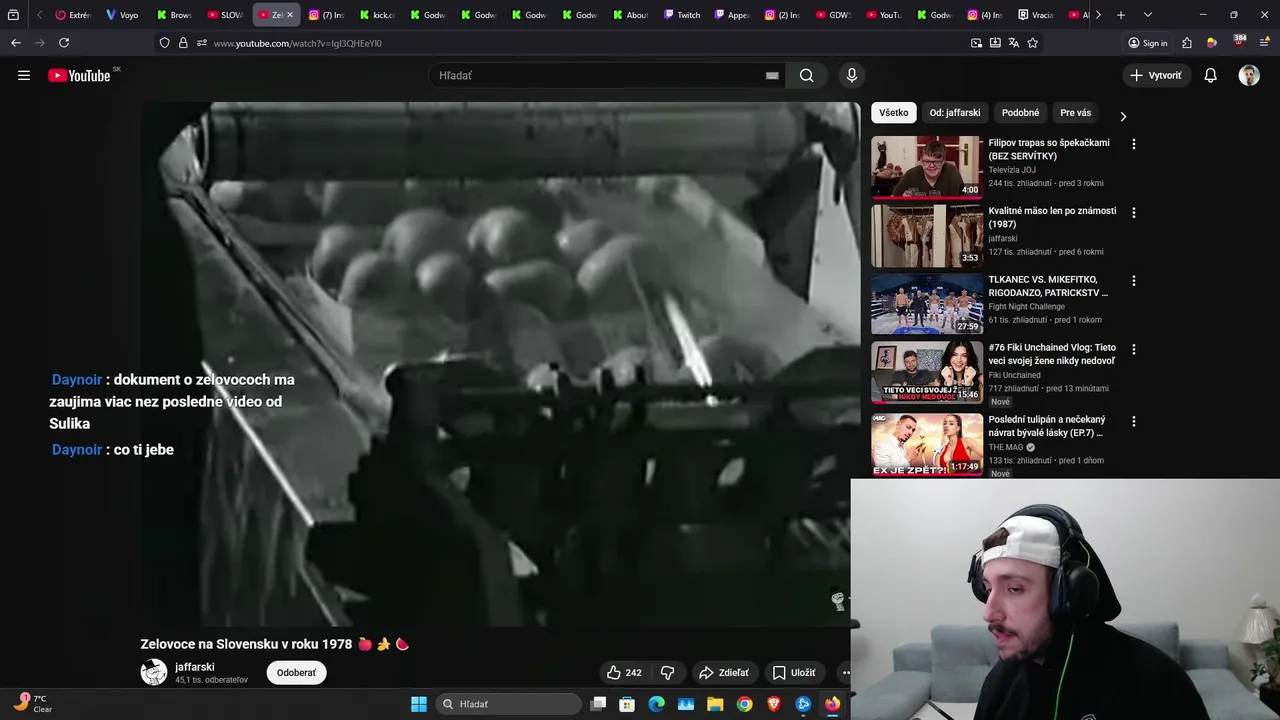Open Microsoft Edge from the taskbar

coord(656,704)
